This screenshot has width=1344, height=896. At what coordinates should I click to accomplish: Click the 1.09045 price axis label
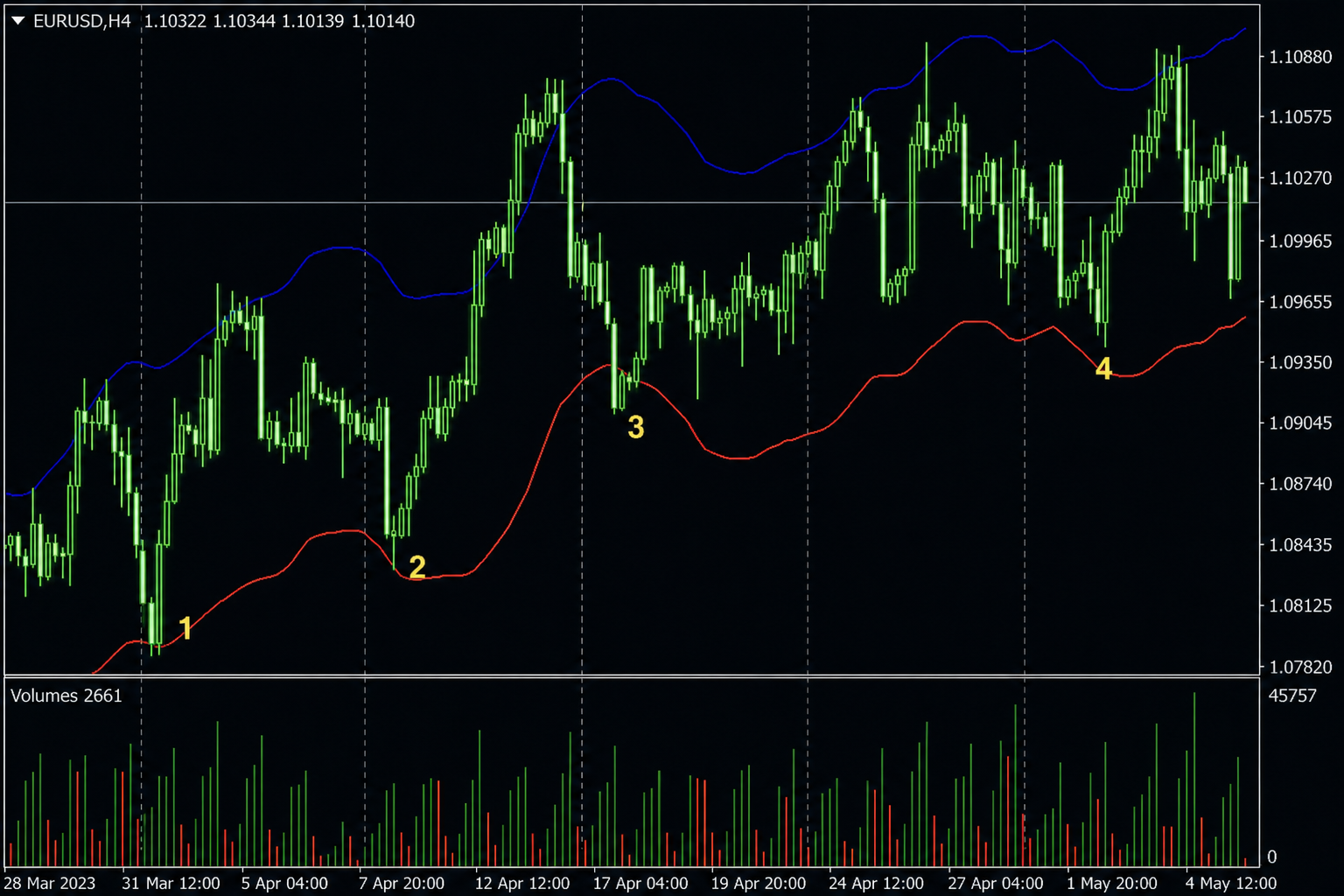[x=1300, y=423]
